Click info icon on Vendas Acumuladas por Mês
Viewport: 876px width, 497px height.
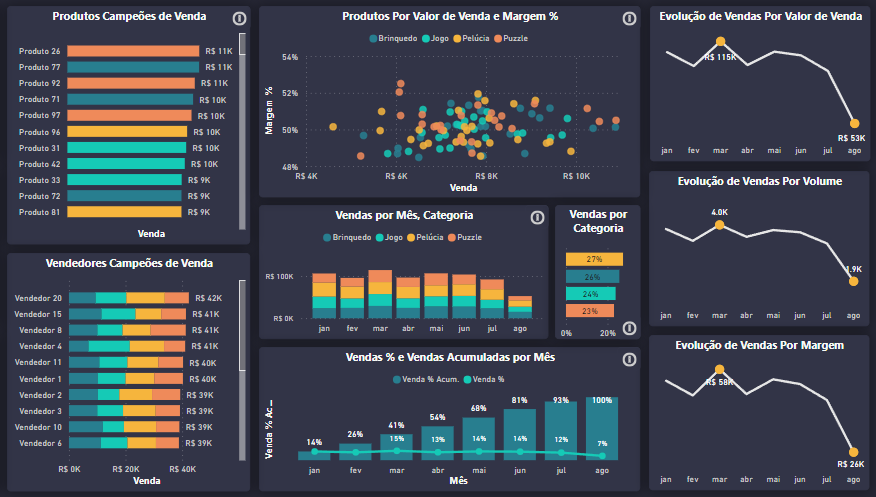tap(629, 359)
